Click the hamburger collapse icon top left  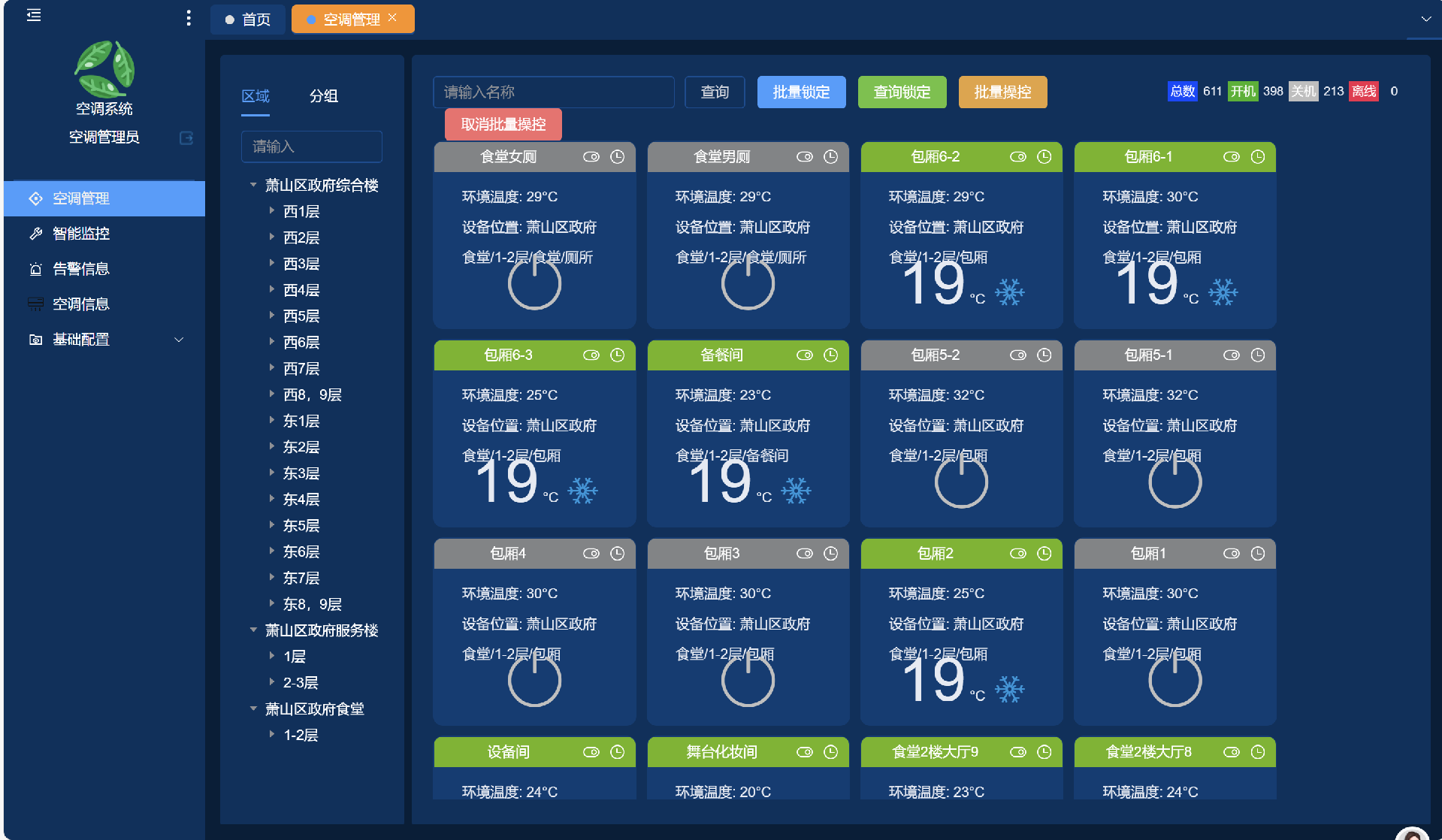coord(33,15)
